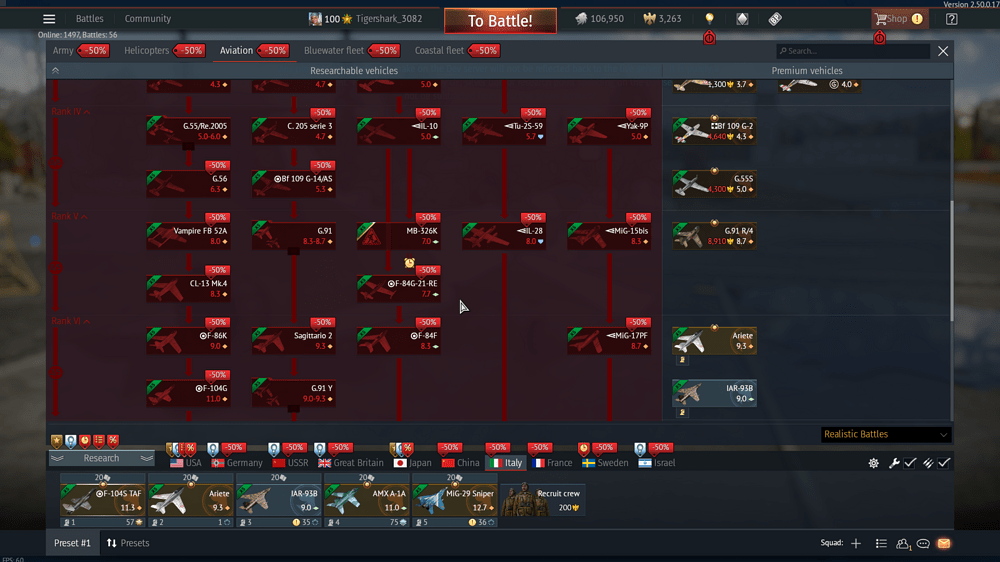The image size is (1000, 562).
Task: Click the lightbulb icon in top bar
Action: pyautogui.click(x=709, y=18)
